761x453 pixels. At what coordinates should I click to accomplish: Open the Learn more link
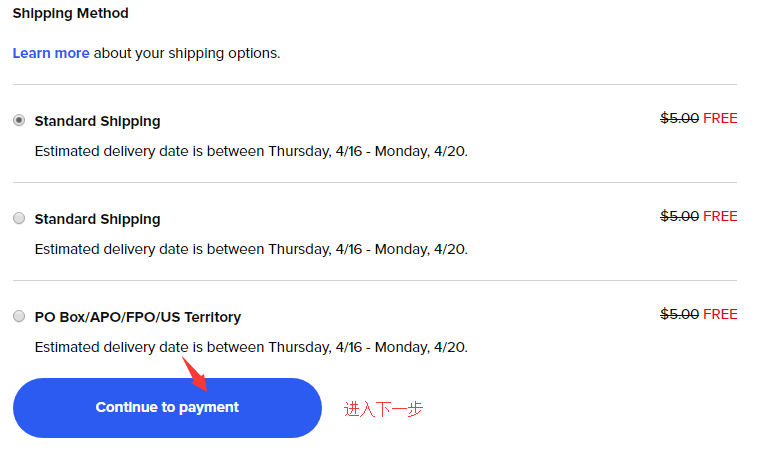51,53
